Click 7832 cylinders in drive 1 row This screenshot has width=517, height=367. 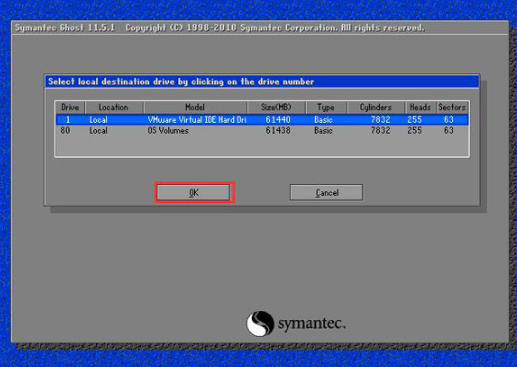click(x=380, y=120)
